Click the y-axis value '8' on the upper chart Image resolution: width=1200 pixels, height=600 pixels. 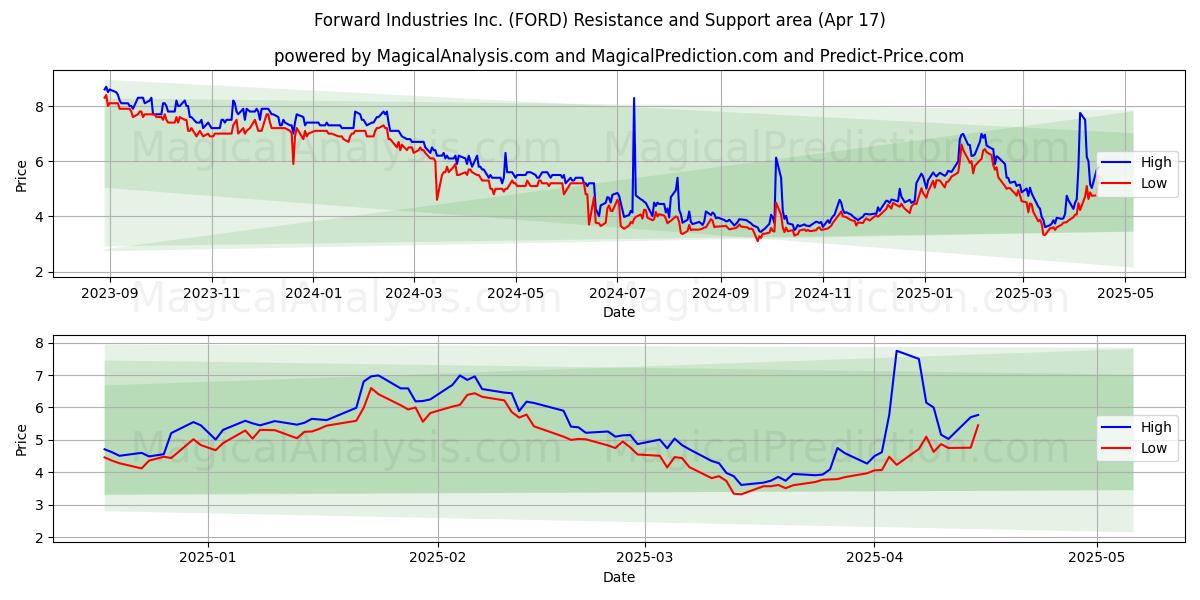pos(41,107)
